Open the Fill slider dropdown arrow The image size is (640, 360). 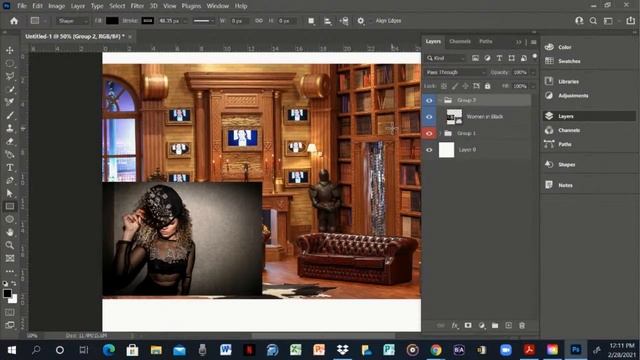(x=533, y=87)
